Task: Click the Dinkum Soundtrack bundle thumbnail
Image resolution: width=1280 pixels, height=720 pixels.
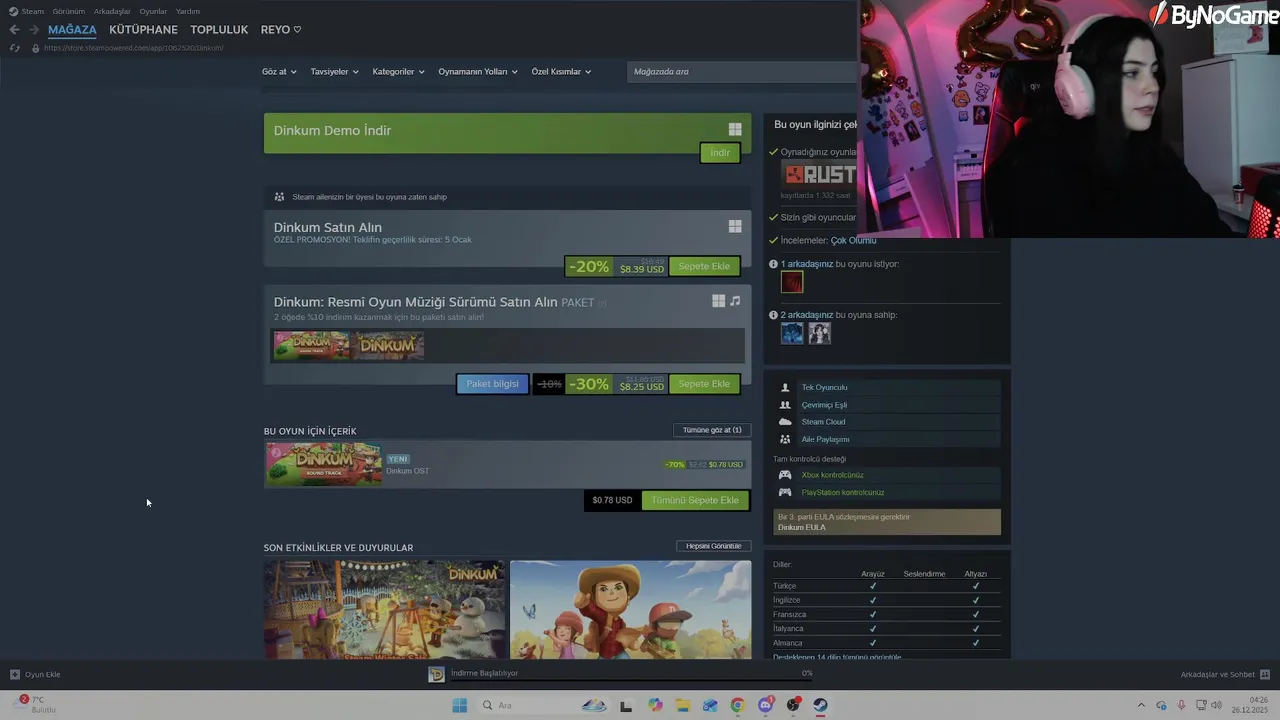Action: coord(312,346)
